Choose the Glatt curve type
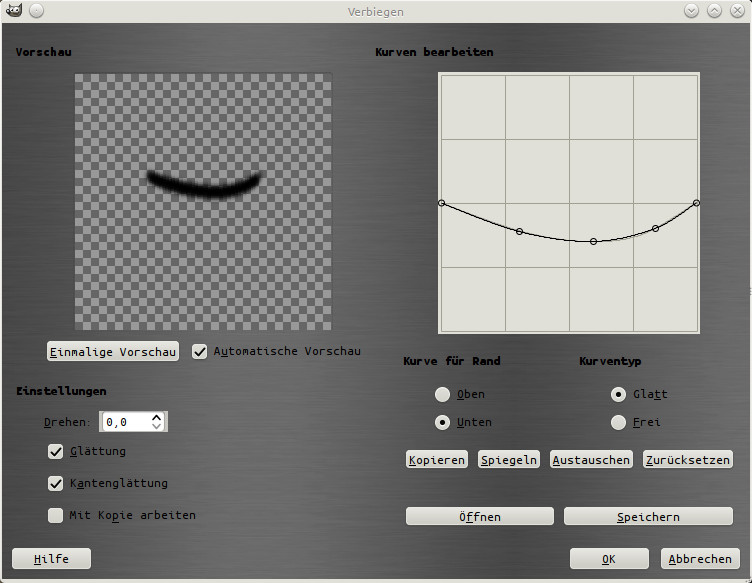This screenshot has height=583, width=752. click(619, 394)
